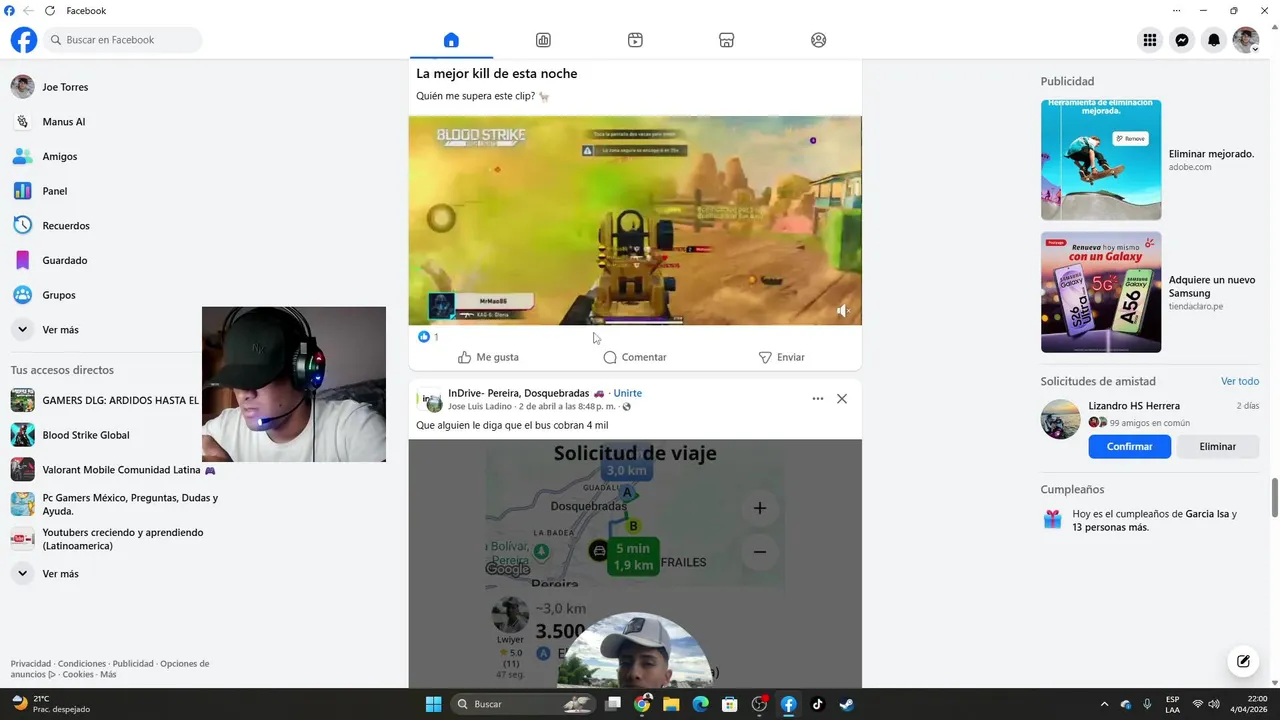This screenshot has height=720, width=1280.
Task: Open the Solicitud de viaje post image
Action: point(635,564)
